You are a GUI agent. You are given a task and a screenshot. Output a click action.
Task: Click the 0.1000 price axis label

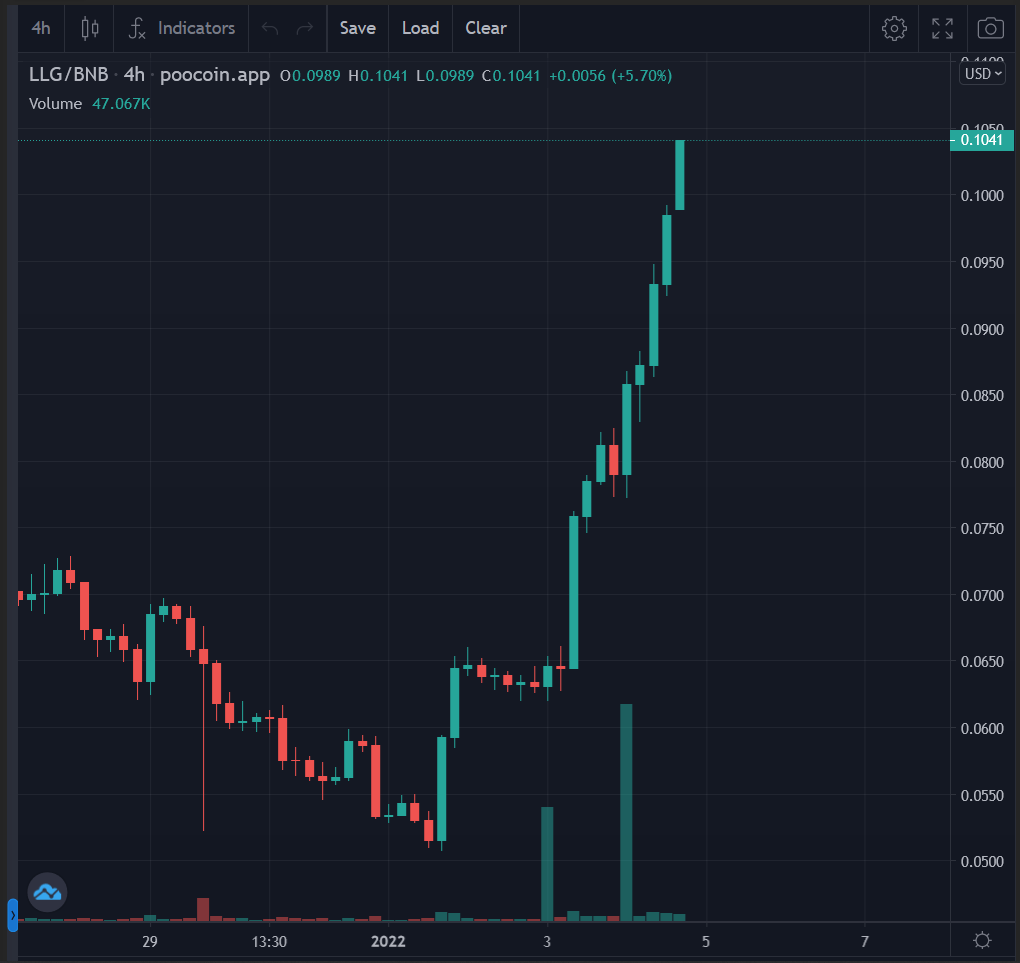click(982, 195)
